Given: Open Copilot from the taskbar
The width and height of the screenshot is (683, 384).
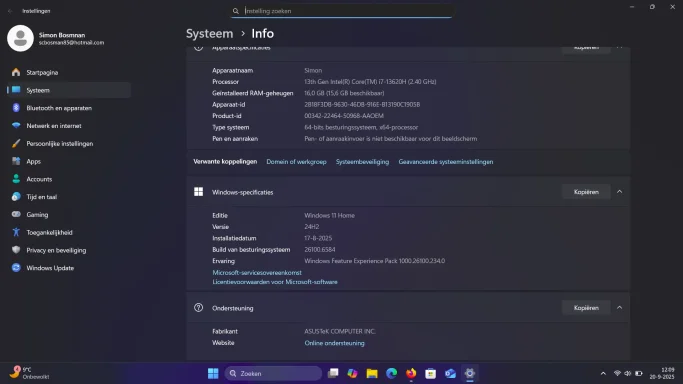Looking at the screenshot, I should pyautogui.click(x=352, y=374).
